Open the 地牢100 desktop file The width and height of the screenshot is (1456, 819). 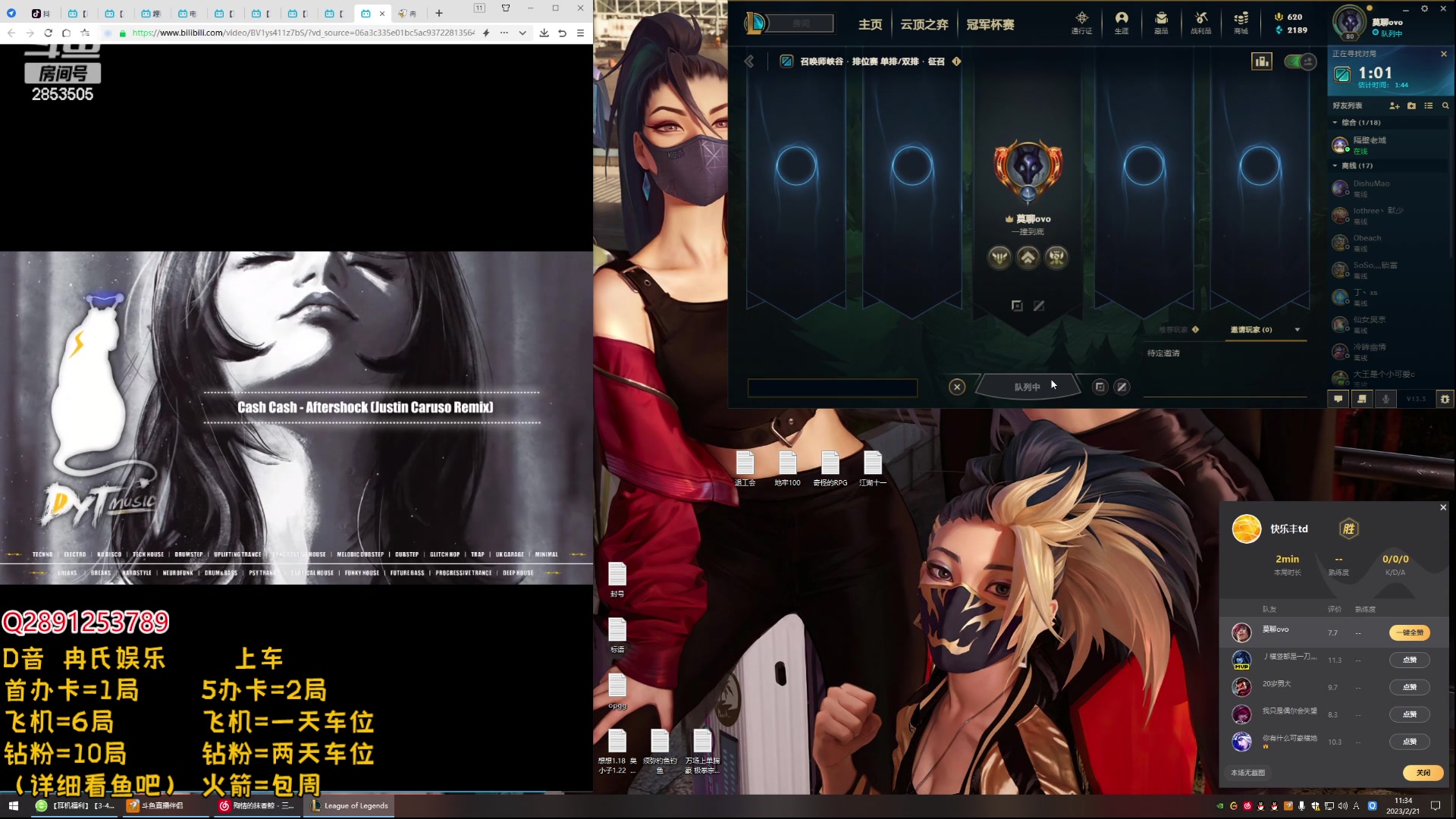tap(787, 469)
